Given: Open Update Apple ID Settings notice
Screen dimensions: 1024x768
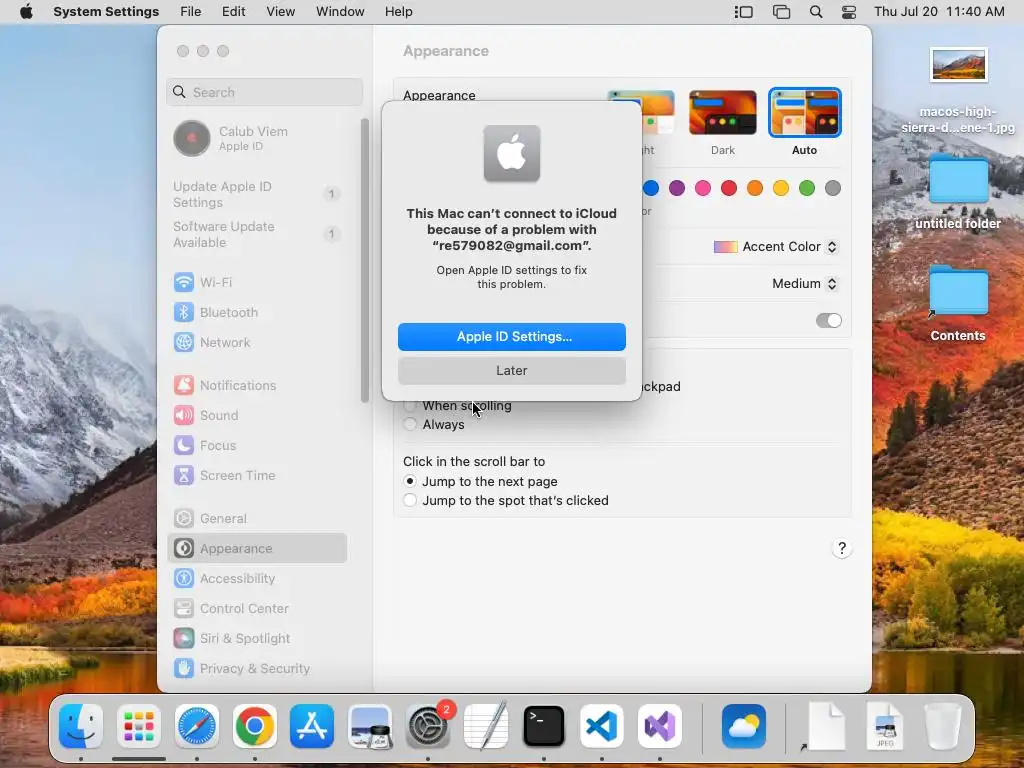Looking at the screenshot, I should tap(257, 195).
